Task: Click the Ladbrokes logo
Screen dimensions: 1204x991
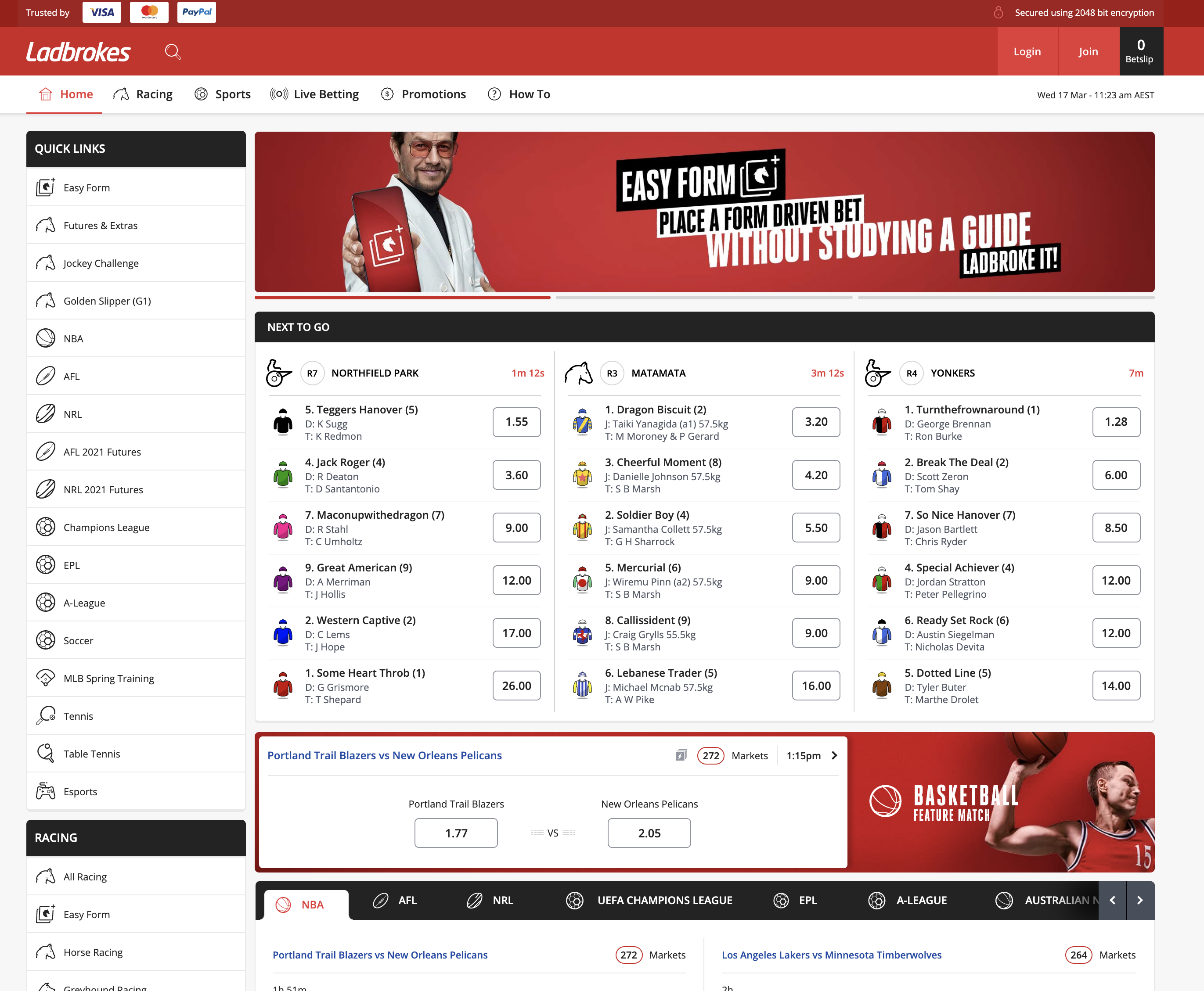Action: coord(78,52)
